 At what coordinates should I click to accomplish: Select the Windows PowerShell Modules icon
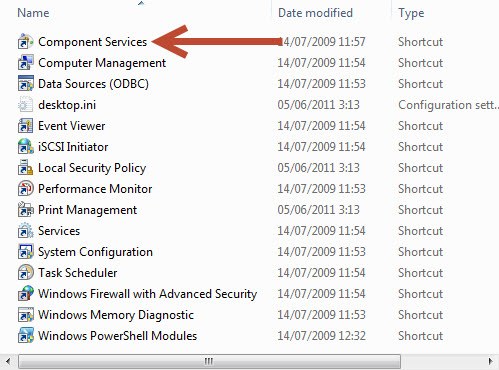(25, 336)
